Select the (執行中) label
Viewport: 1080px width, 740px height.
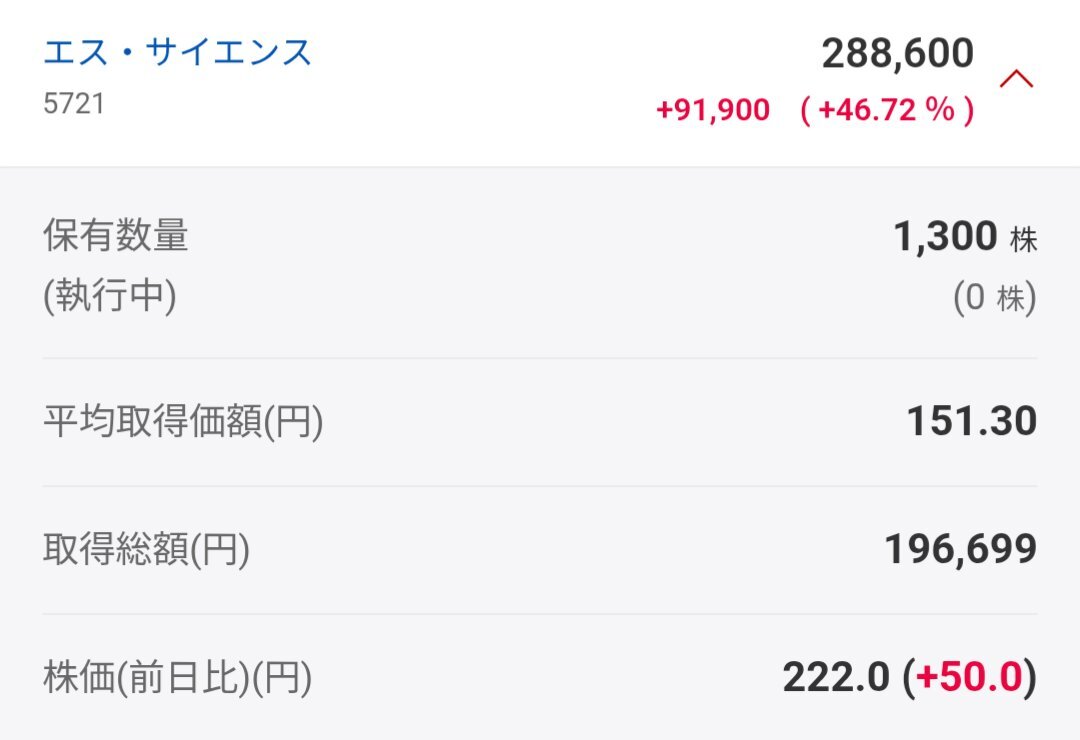coord(110,296)
